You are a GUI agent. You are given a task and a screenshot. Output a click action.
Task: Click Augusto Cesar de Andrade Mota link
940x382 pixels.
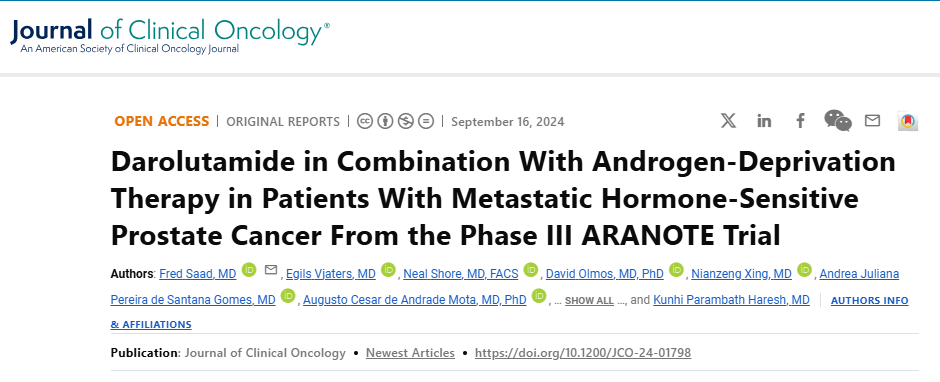pyautogui.click(x=415, y=300)
